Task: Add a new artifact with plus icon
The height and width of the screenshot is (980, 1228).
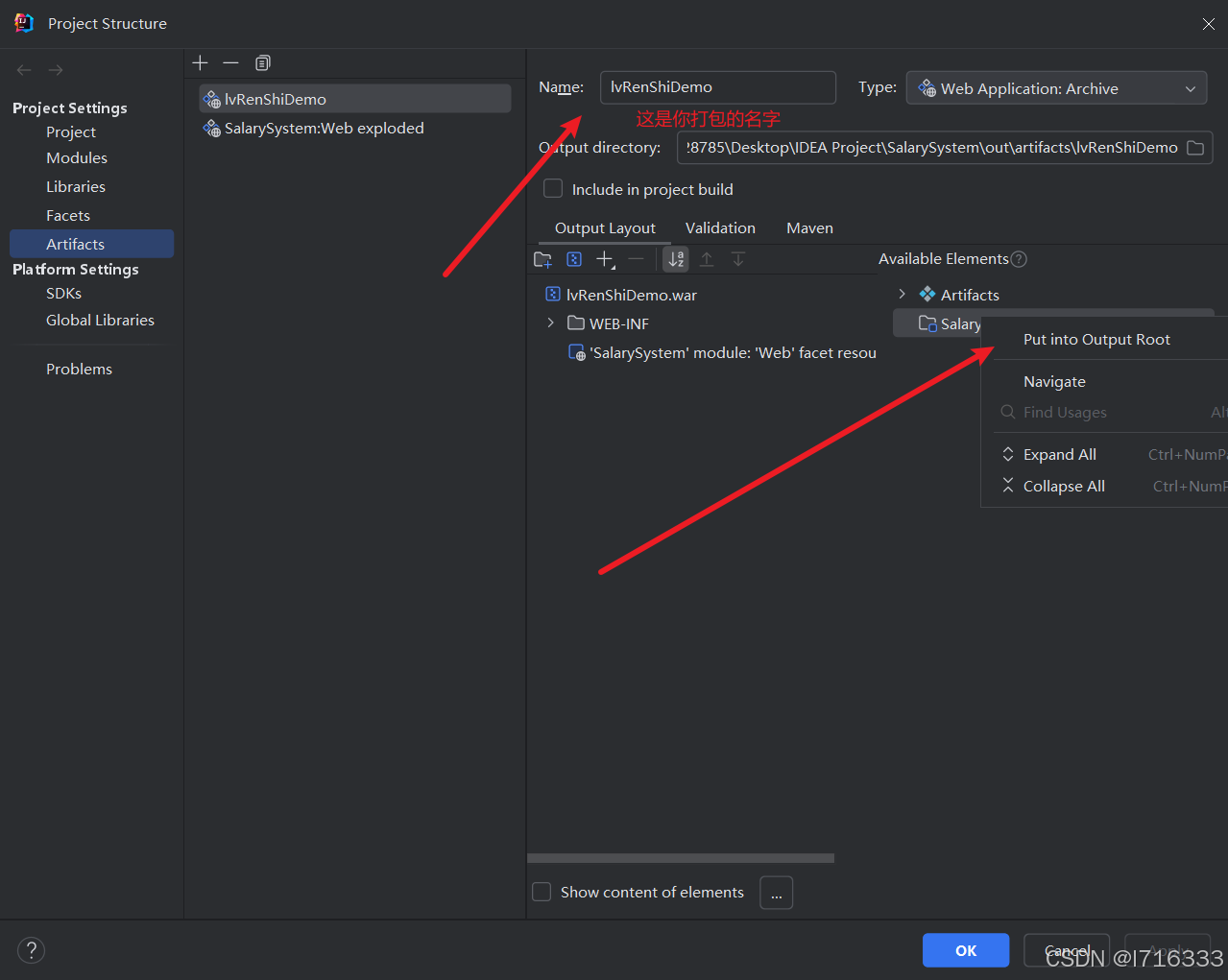Action: (200, 62)
